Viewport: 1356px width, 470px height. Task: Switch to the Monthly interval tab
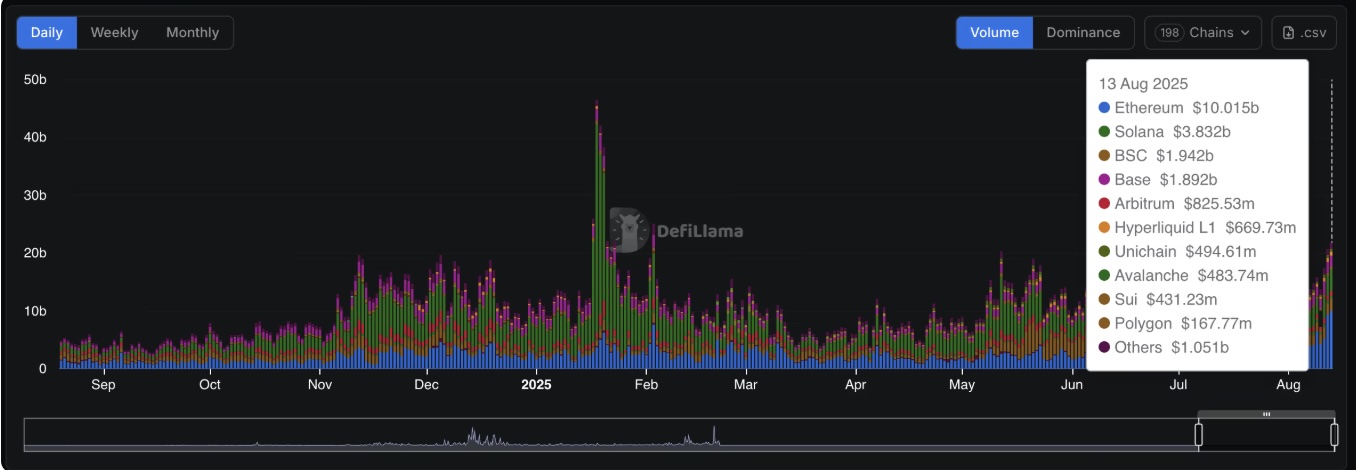tap(192, 32)
